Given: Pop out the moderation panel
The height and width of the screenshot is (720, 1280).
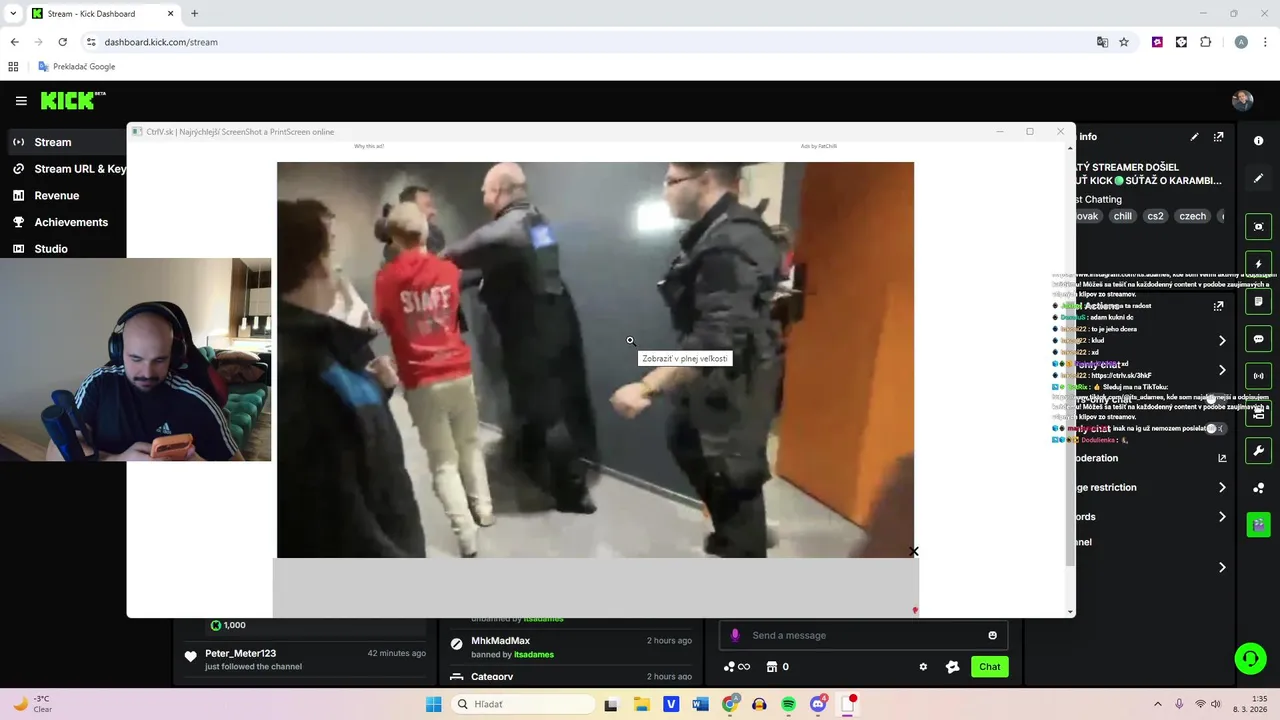Looking at the screenshot, I should click(x=1222, y=458).
